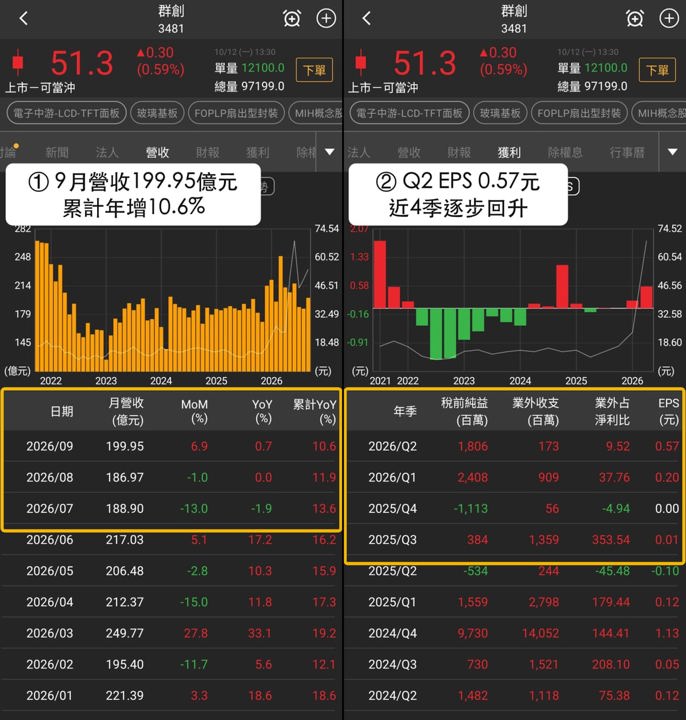Select the 2026/03 revenue row
This screenshot has width=686, height=720.
[x=171, y=633]
